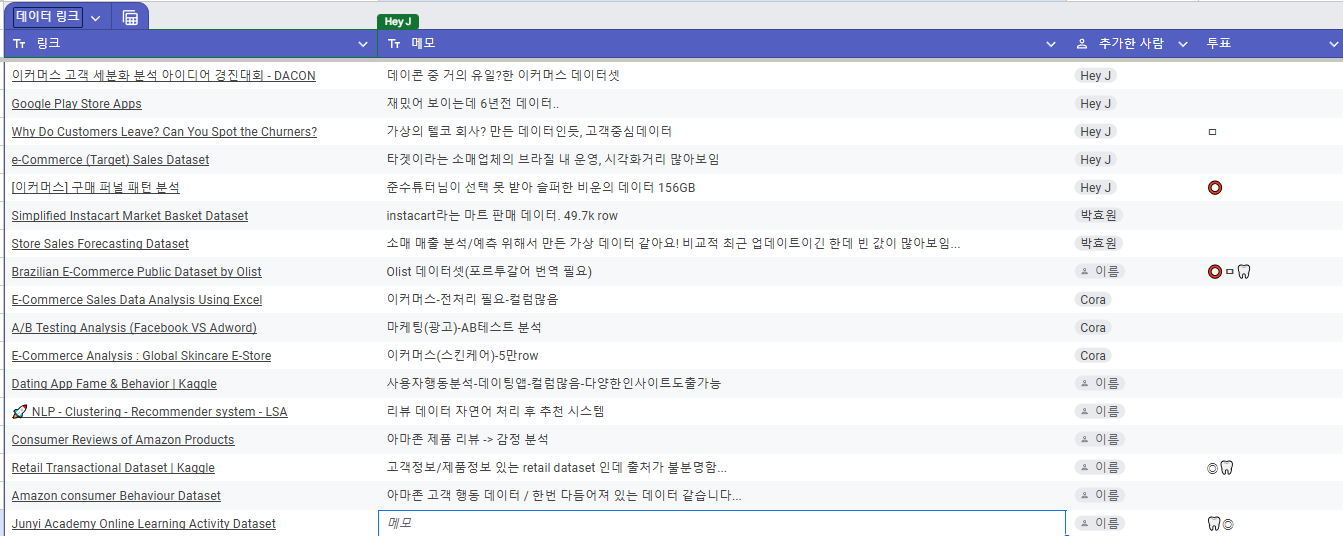
Task: Click 박효원 chip in Store Sales Forecasting row
Action: (1098, 244)
